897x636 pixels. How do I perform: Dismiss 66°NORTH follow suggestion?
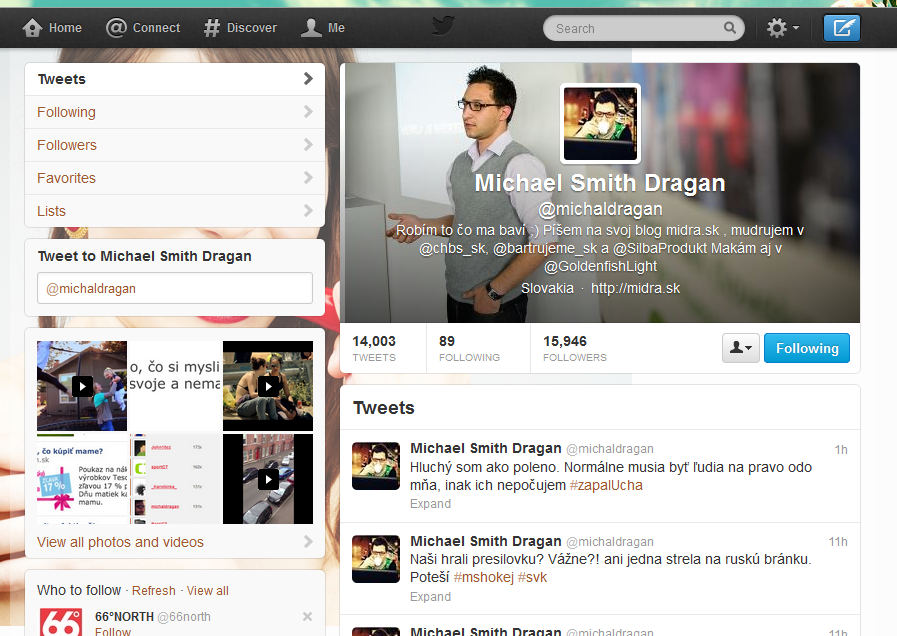307,617
